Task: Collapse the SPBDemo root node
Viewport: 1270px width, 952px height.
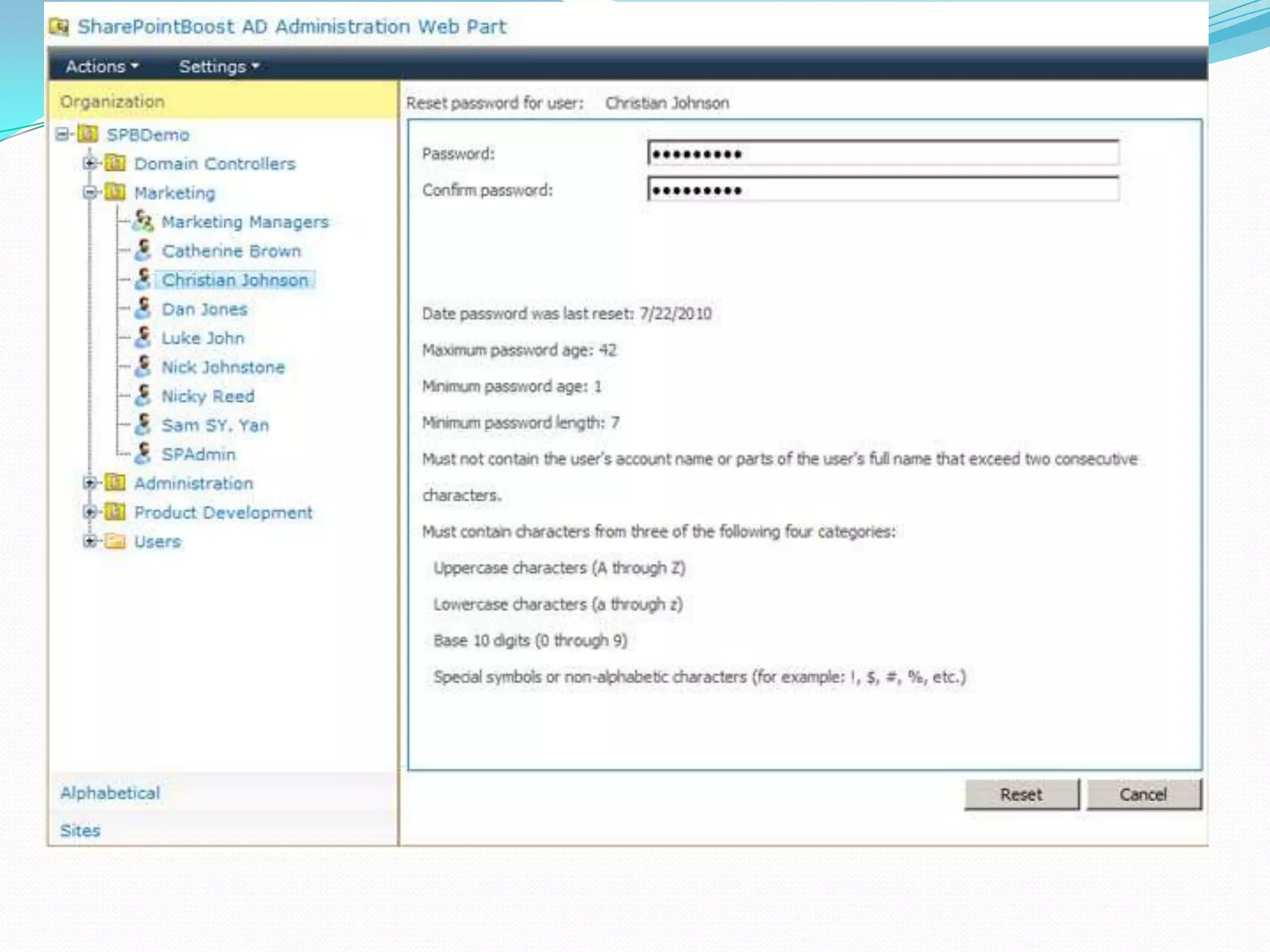Action: (x=62, y=134)
